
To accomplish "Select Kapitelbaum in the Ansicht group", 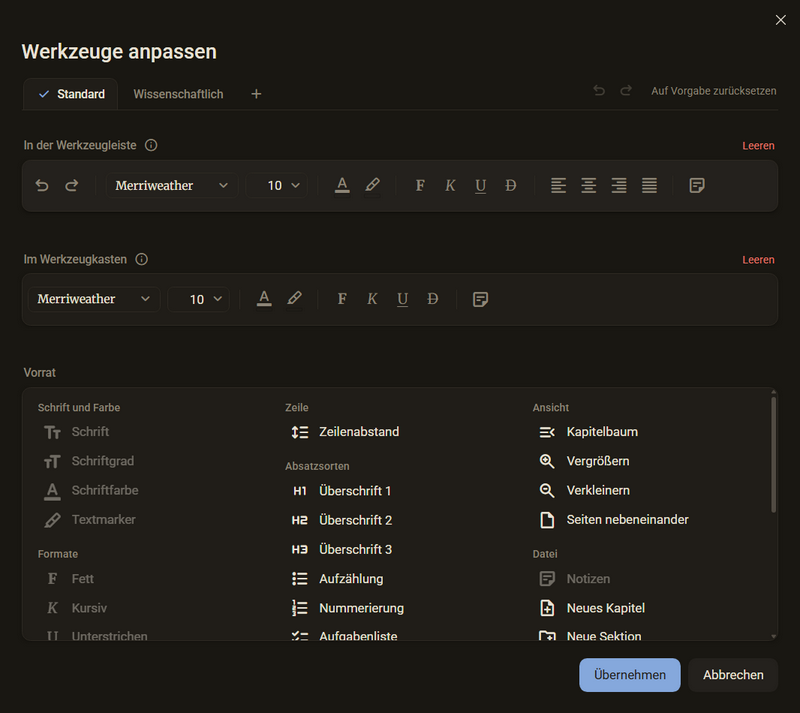I will coord(588,432).
